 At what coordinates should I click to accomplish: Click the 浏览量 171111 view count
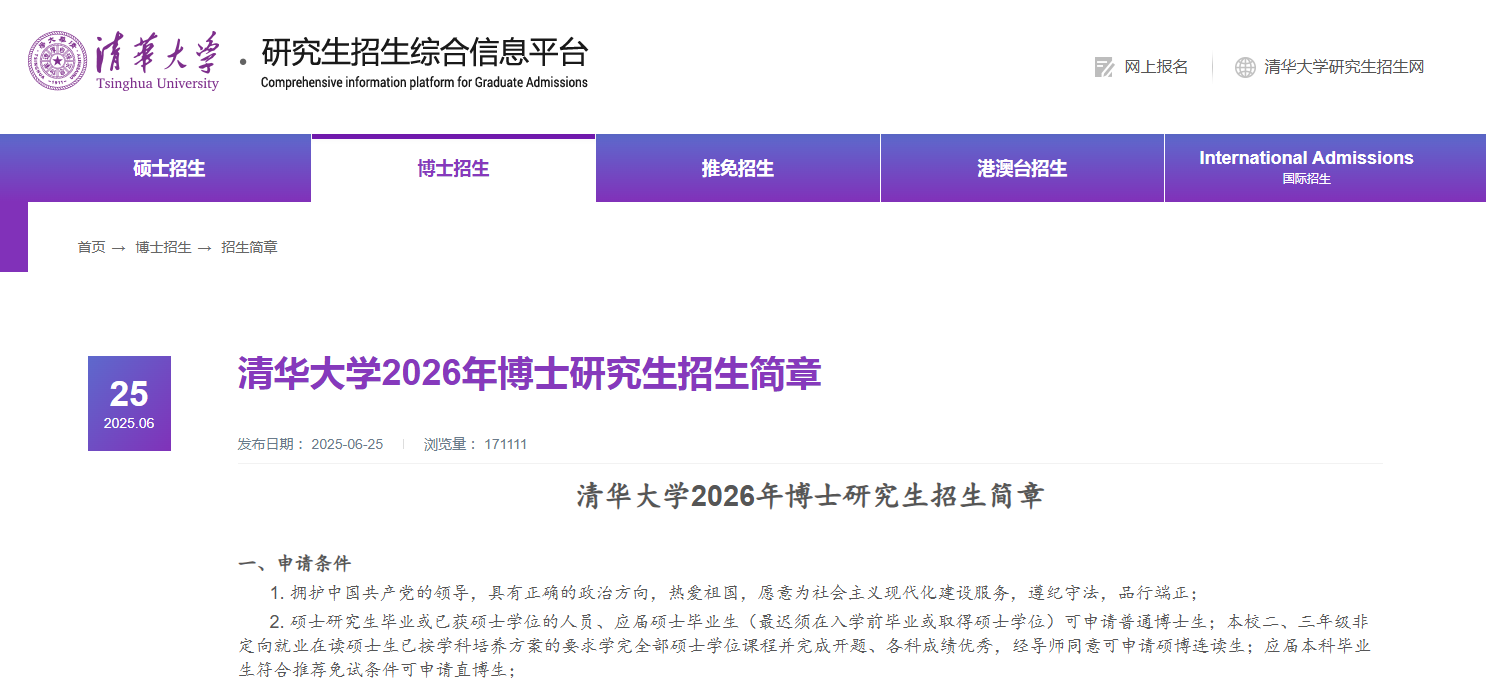475,444
